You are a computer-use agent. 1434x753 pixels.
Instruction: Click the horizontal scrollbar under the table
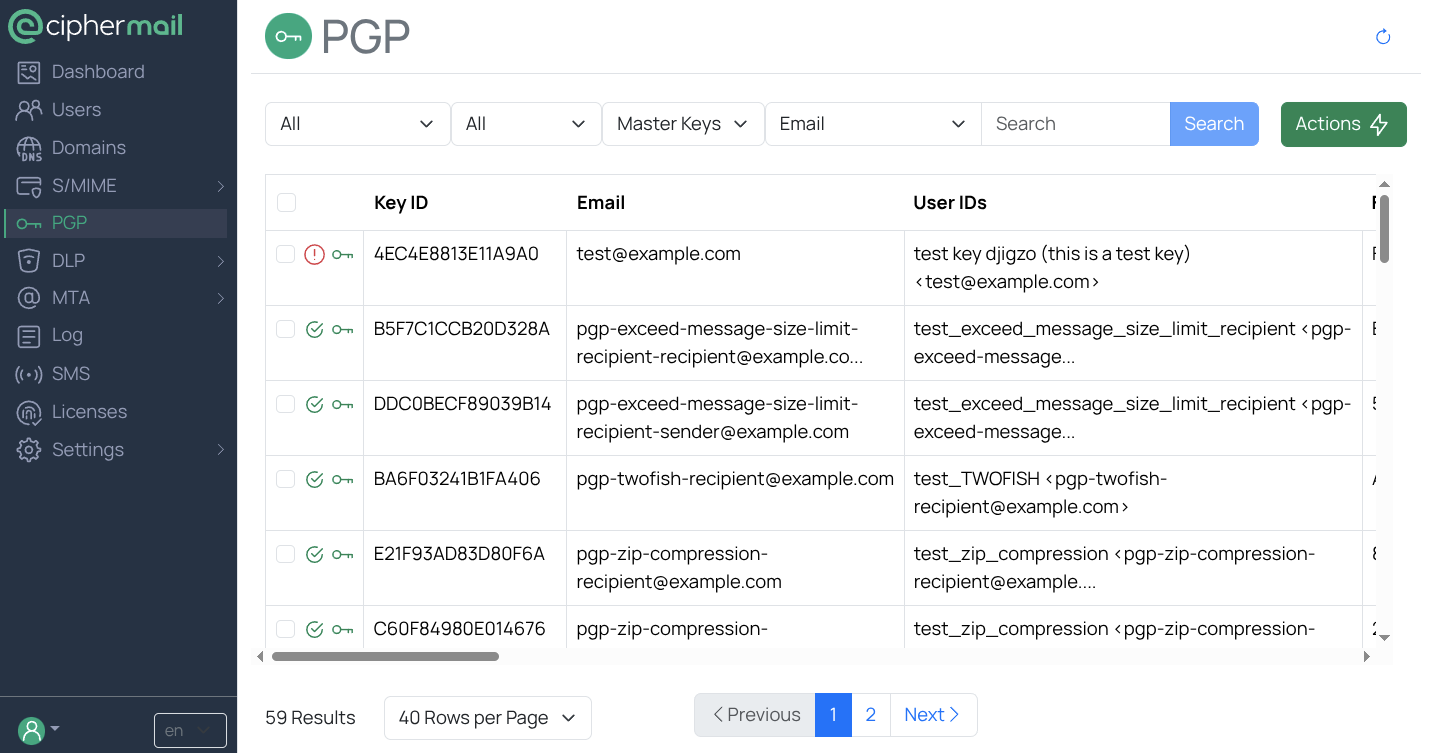(385, 657)
